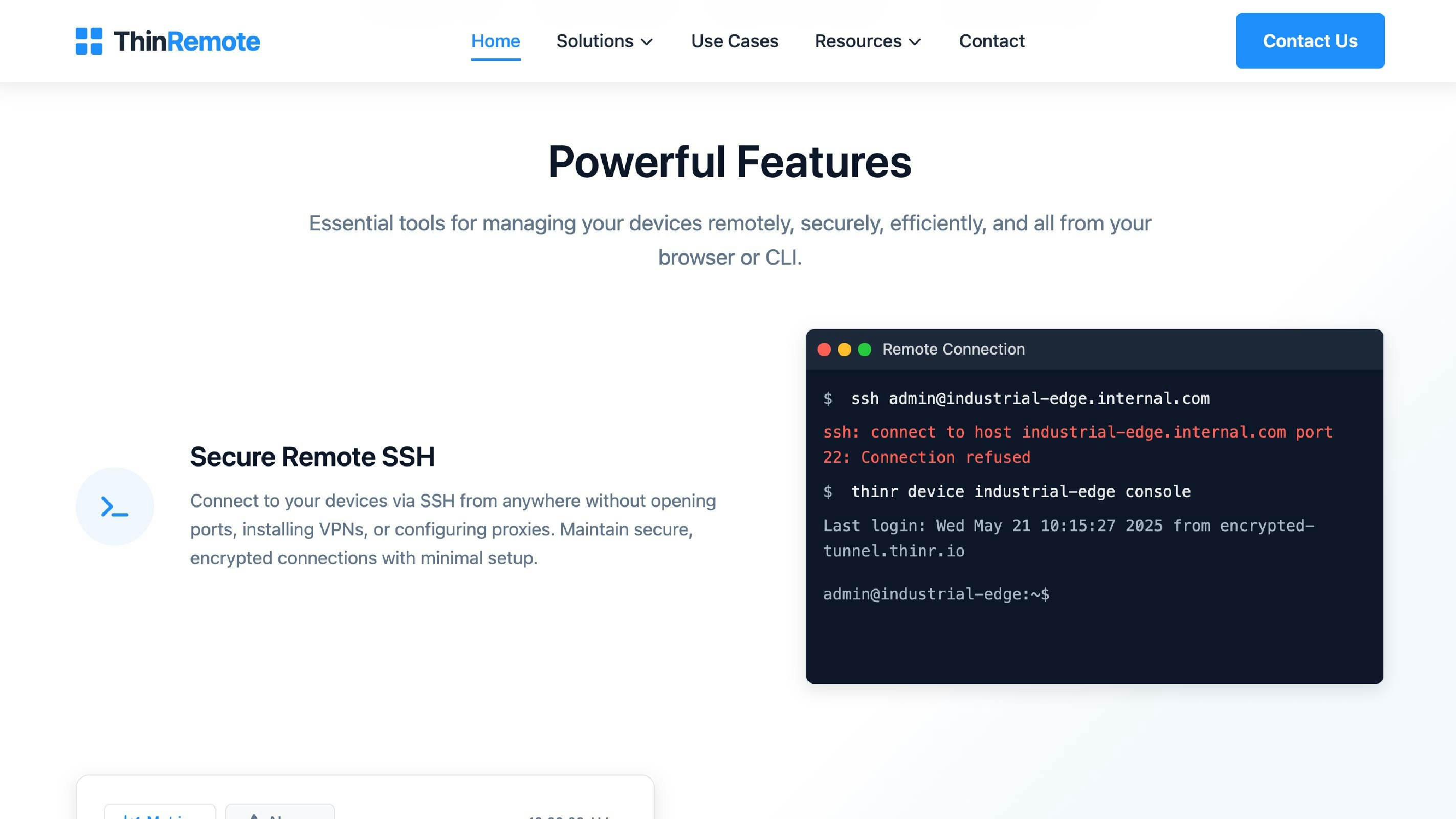Click the blue Contact Us button

[x=1310, y=41]
